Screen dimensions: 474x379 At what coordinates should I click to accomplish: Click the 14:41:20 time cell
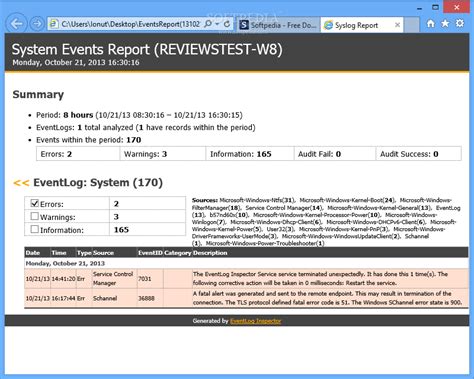pyautogui.click(x=63, y=279)
